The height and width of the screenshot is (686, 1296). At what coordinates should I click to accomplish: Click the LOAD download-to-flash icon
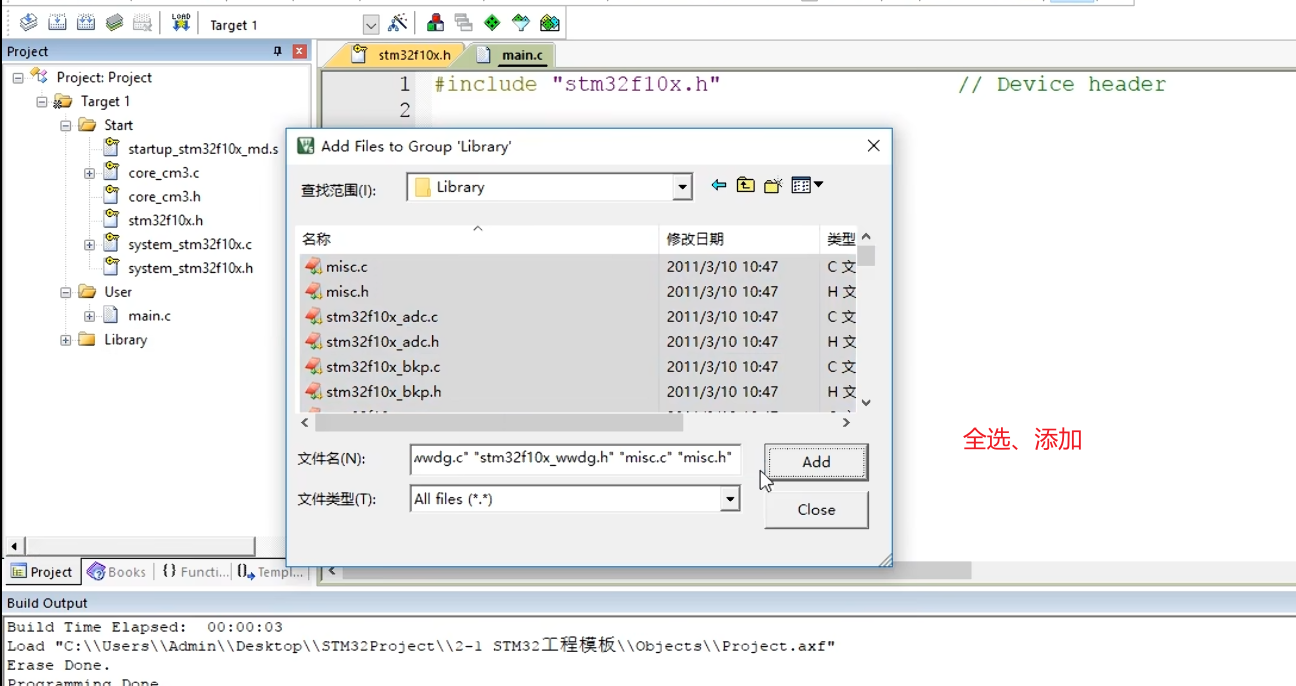tap(180, 21)
